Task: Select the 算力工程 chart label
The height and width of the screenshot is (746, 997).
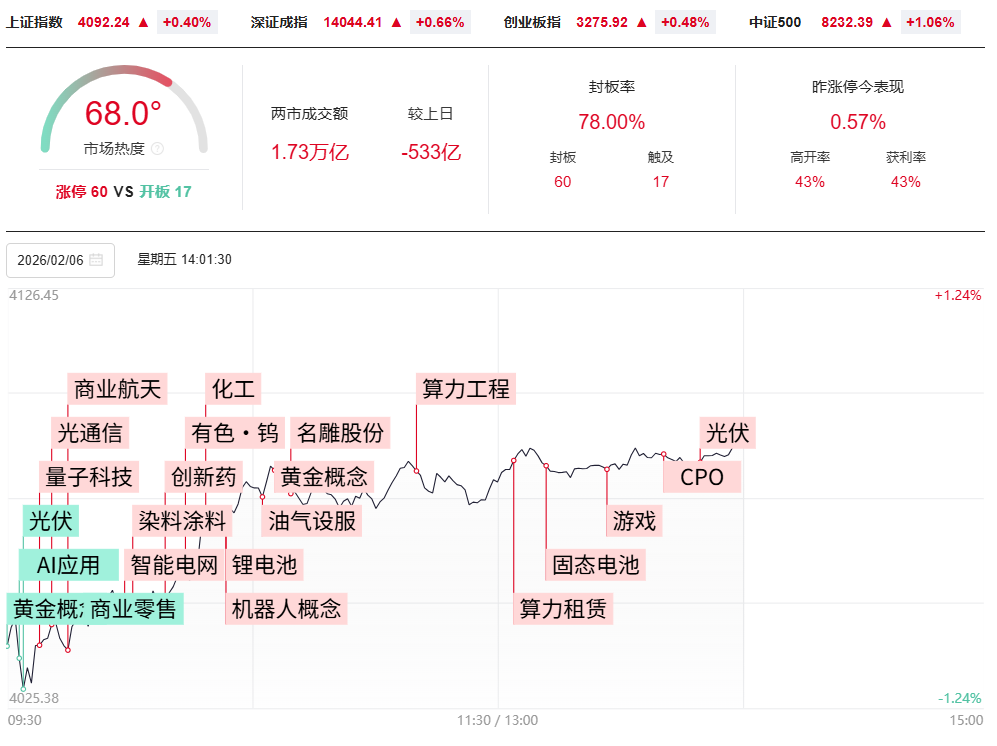Action: coord(466,389)
